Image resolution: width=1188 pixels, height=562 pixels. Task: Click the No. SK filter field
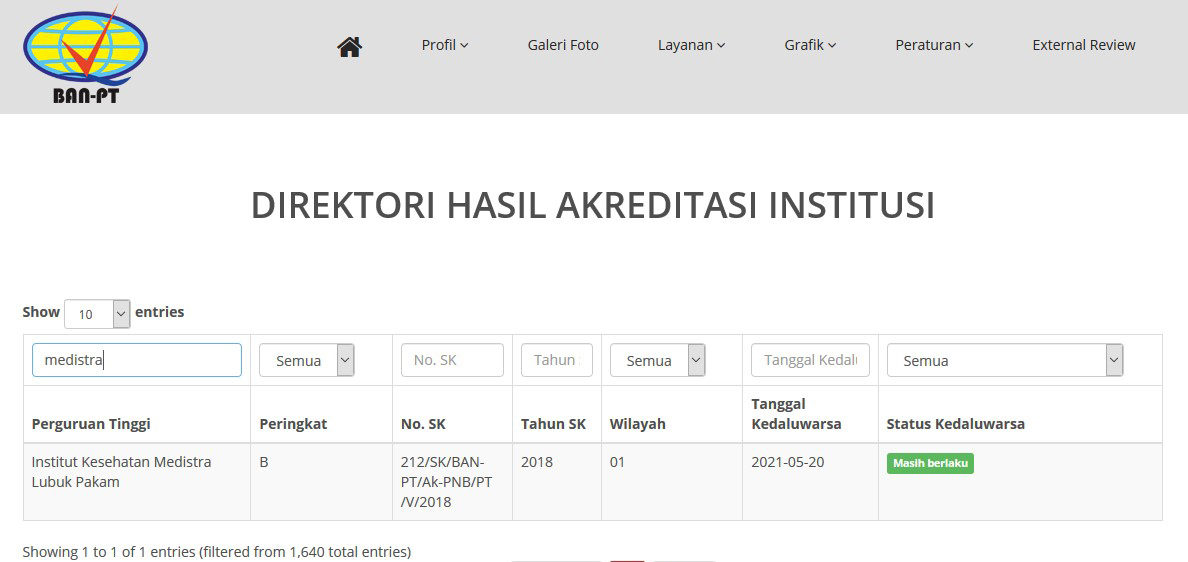[452, 360]
